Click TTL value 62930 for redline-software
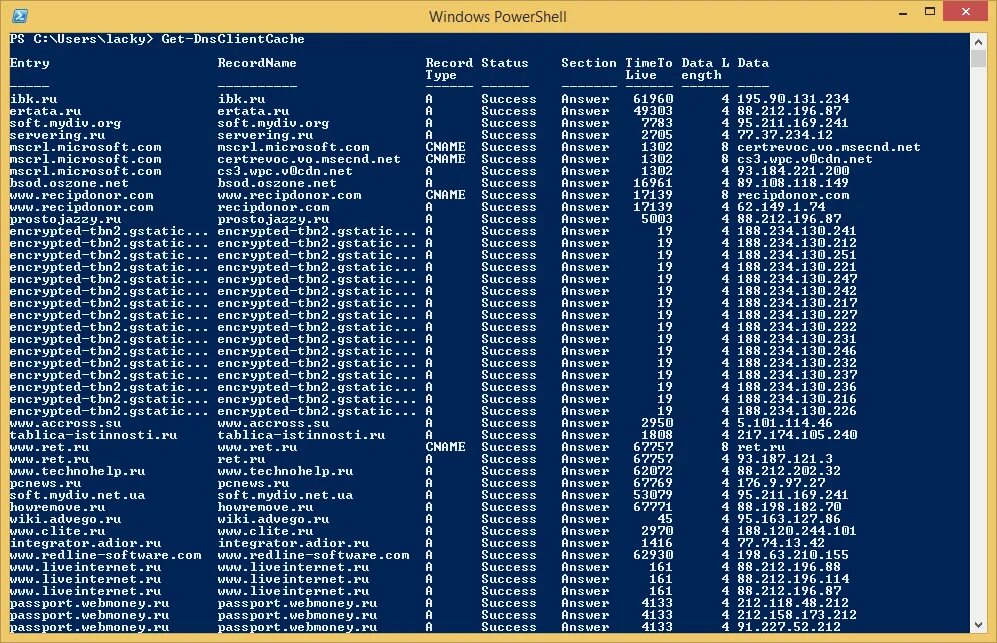 (x=653, y=556)
